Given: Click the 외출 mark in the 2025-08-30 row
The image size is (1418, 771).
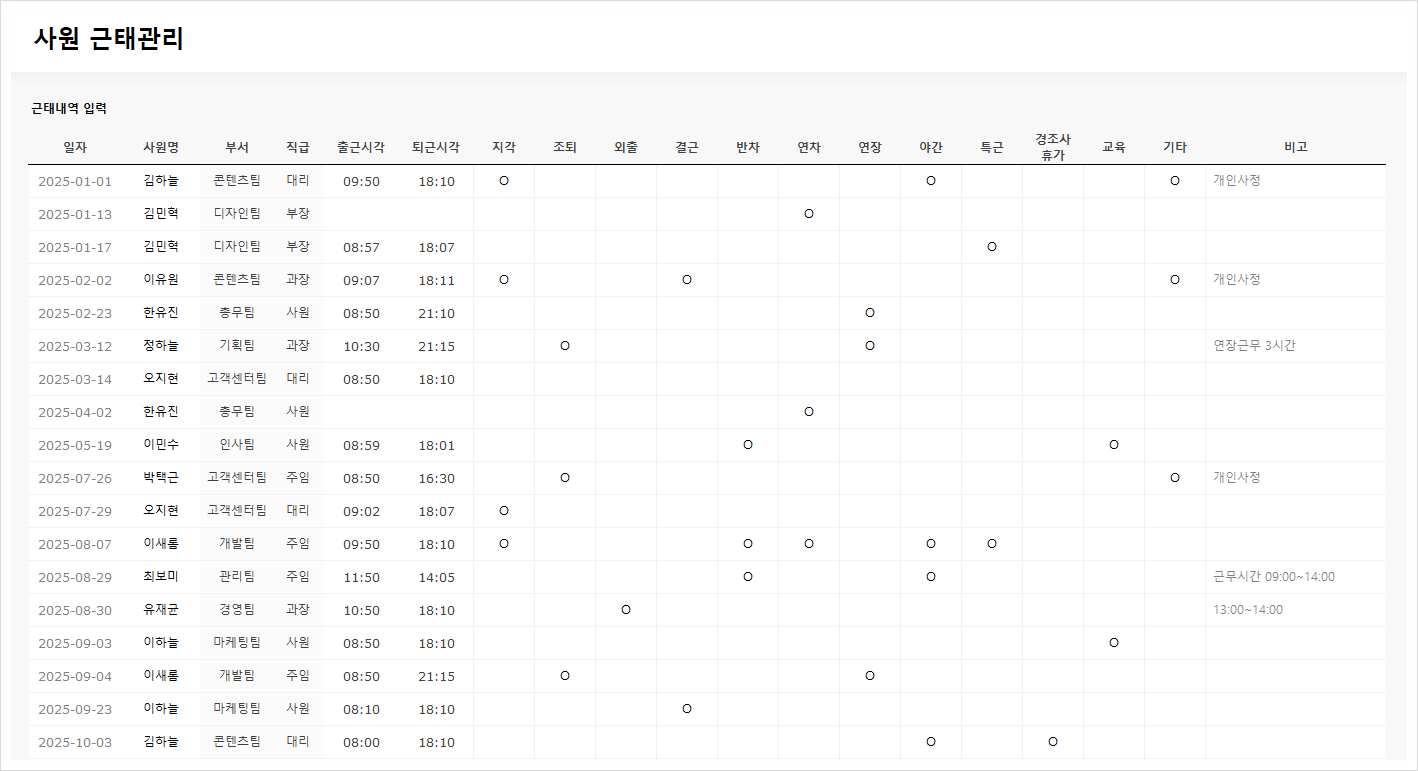Looking at the screenshot, I should point(626,610).
